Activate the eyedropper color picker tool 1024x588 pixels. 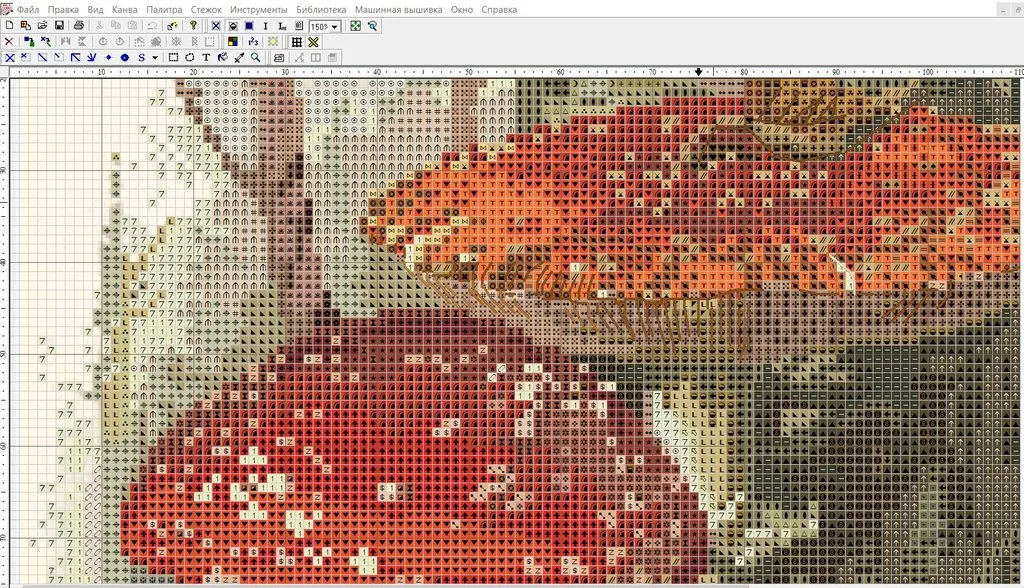[x=239, y=58]
